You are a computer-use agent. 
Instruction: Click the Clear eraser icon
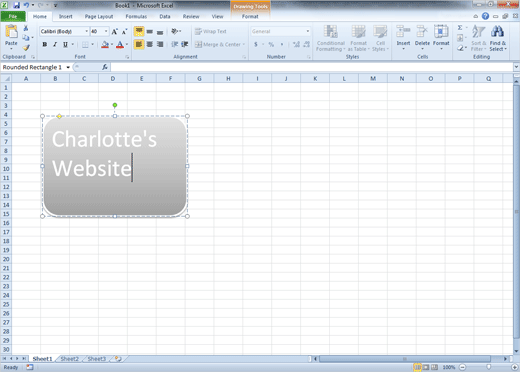point(460,48)
